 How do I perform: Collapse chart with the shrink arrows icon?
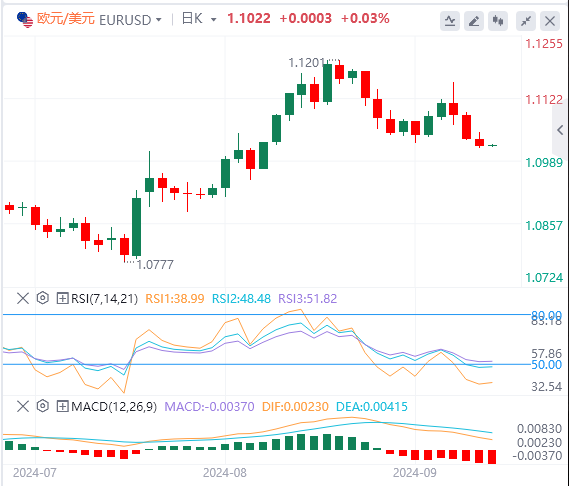pyautogui.click(x=526, y=21)
